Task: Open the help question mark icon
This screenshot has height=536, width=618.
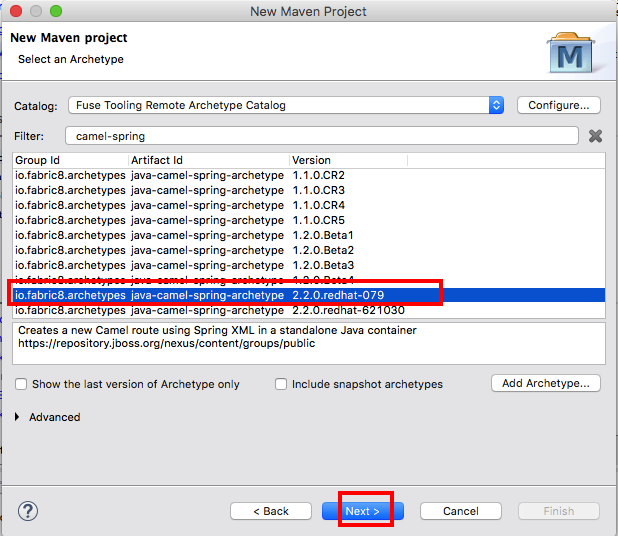Action: click(x=28, y=511)
